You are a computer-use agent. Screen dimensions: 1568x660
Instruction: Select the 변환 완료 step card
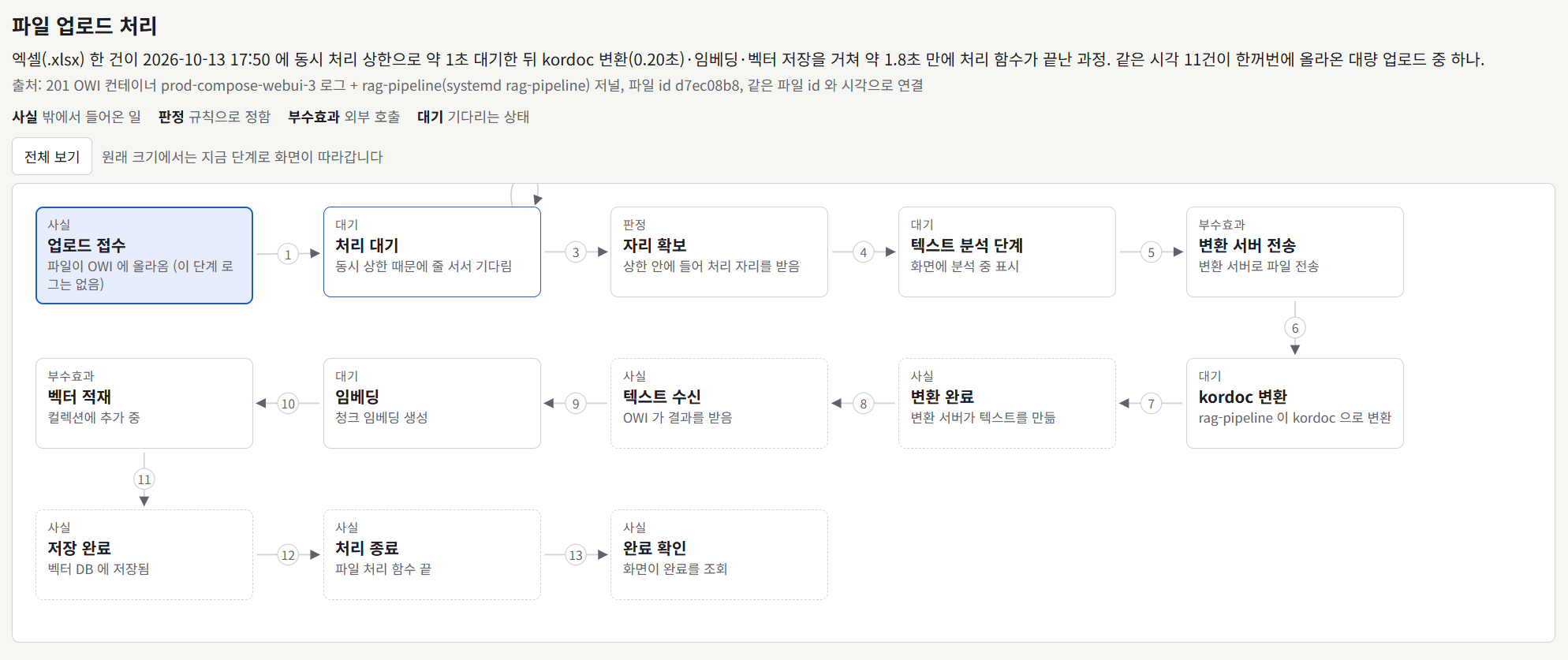coord(1007,403)
